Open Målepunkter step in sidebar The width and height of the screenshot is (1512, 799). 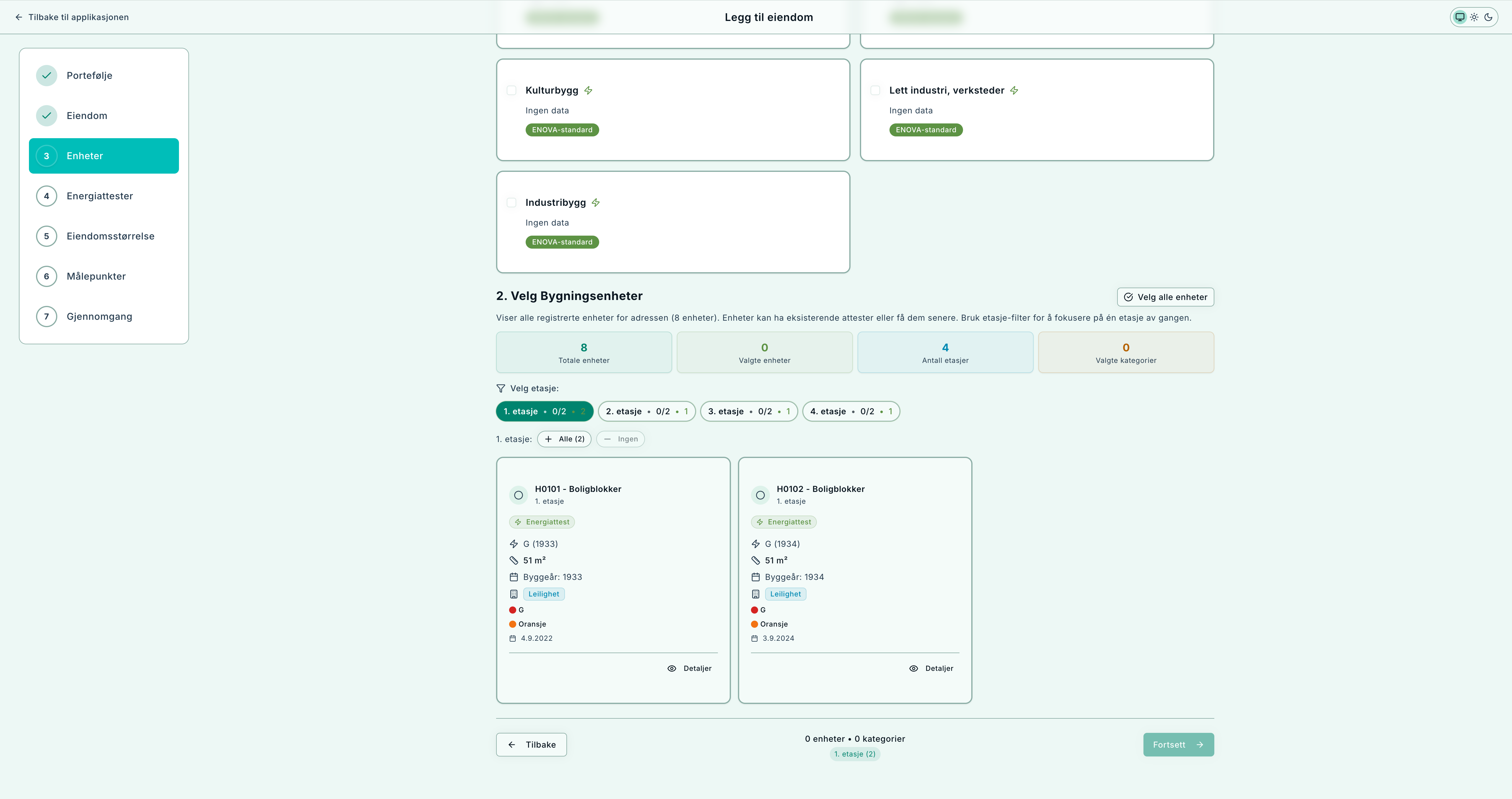[x=96, y=276]
